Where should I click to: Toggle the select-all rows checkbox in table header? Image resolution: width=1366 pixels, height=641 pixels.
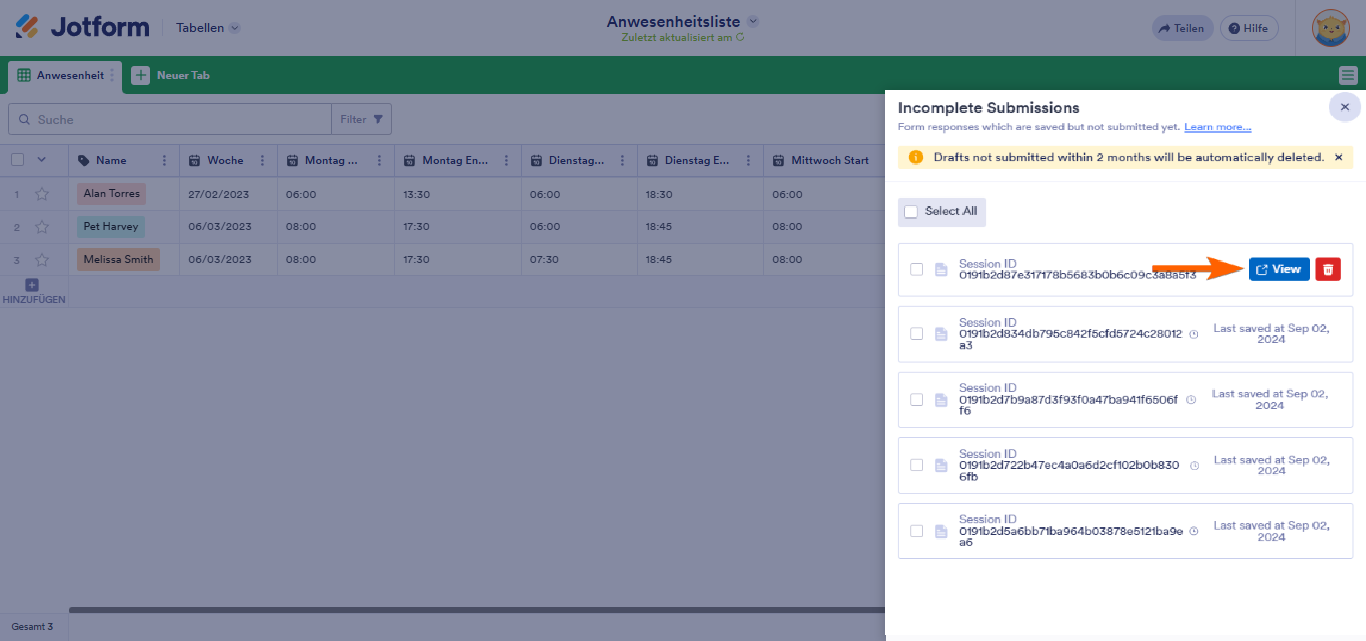click(17, 160)
